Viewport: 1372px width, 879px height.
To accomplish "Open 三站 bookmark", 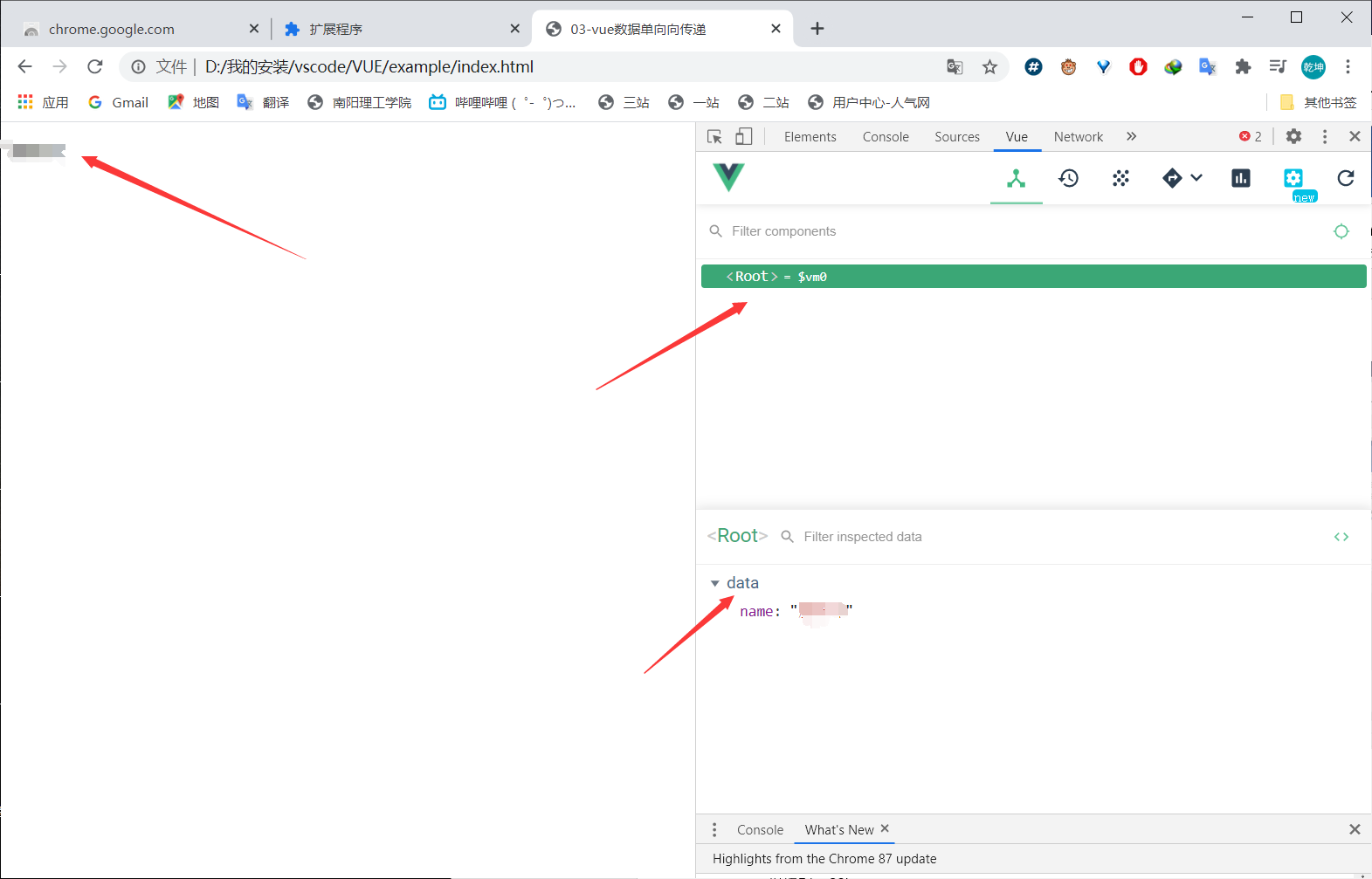I will click(624, 102).
